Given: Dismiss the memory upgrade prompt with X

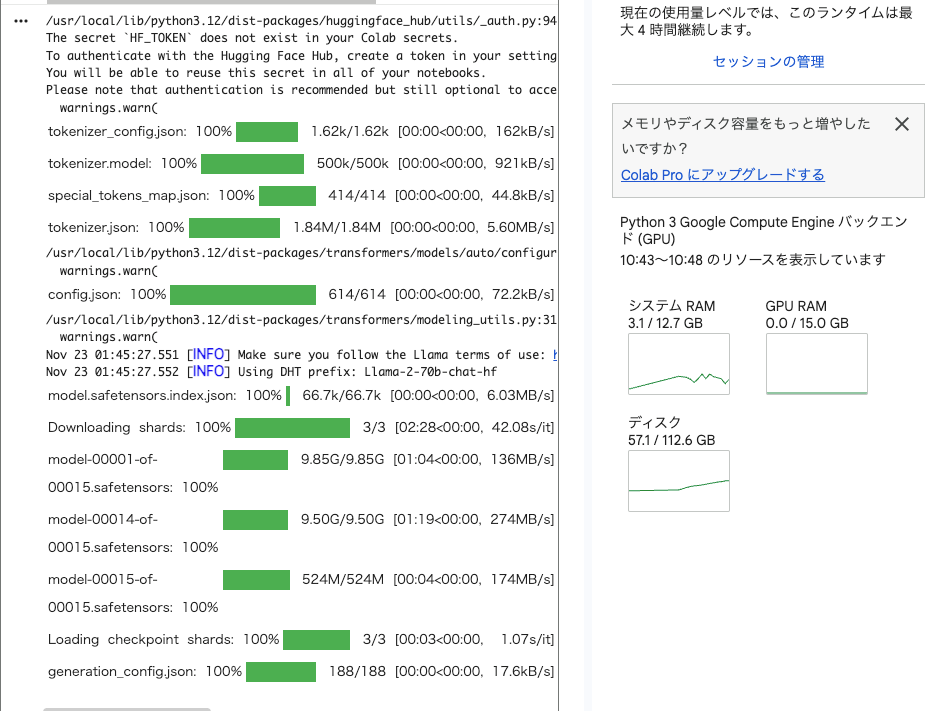Looking at the screenshot, I should 901,124.
